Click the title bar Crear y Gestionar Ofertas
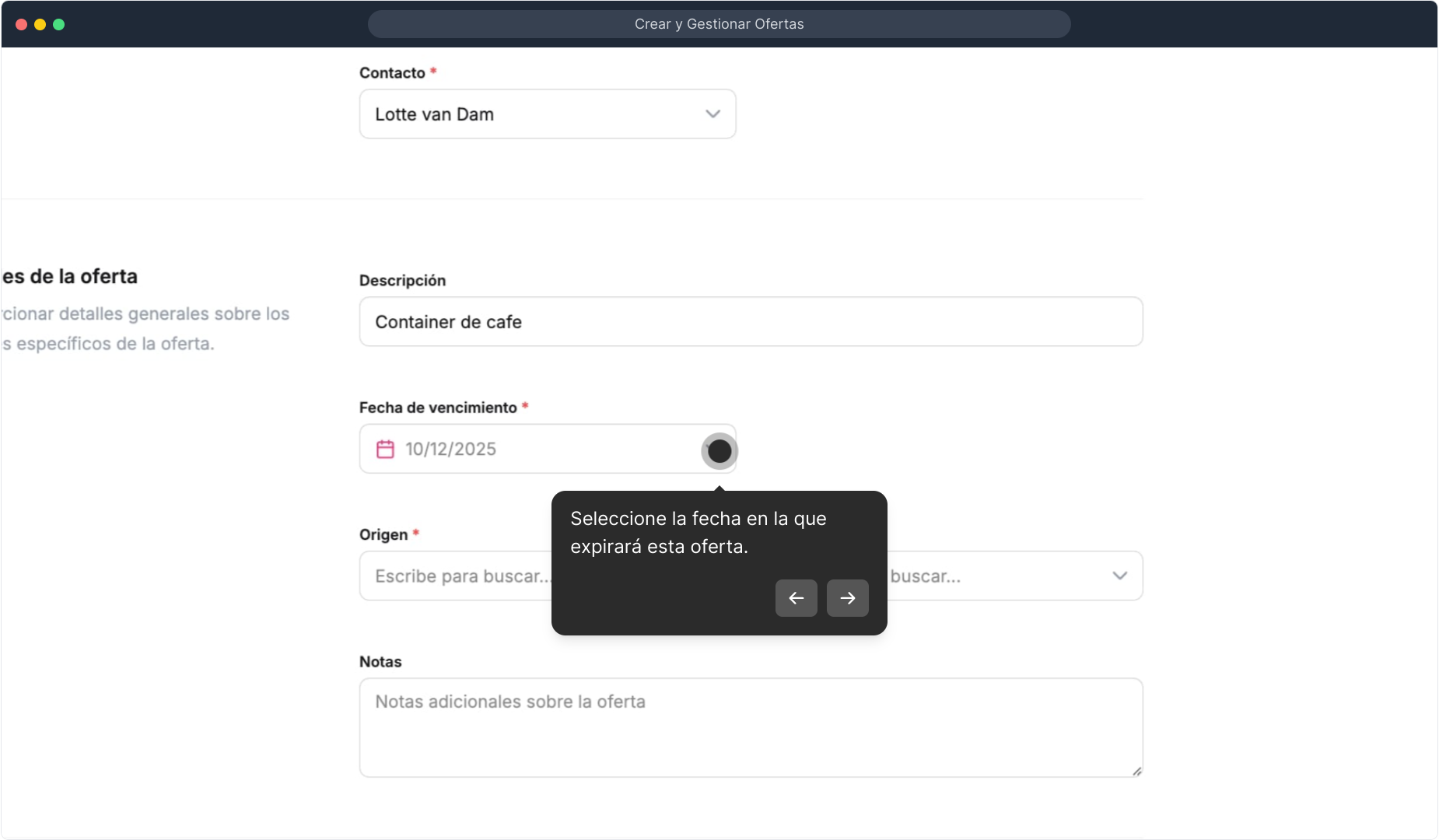This screenshot has width=1439, height=840. coord(719,24)
